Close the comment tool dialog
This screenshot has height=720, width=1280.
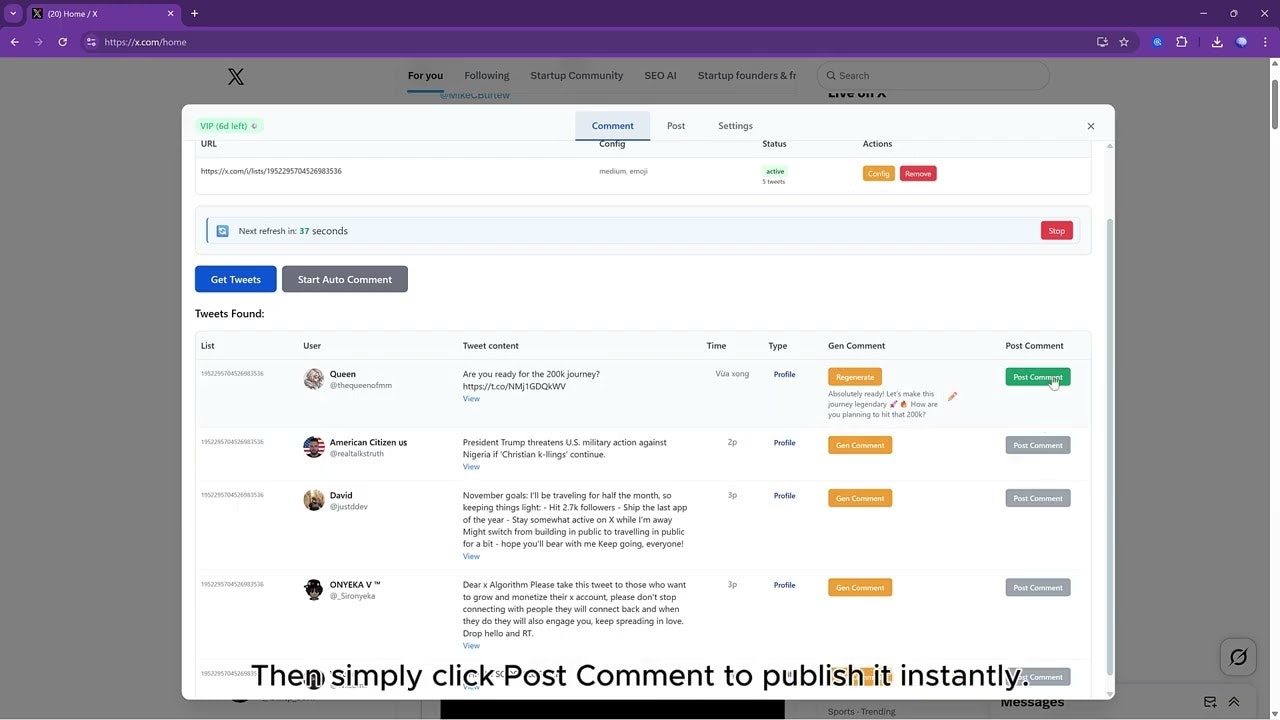point(1091,126)
